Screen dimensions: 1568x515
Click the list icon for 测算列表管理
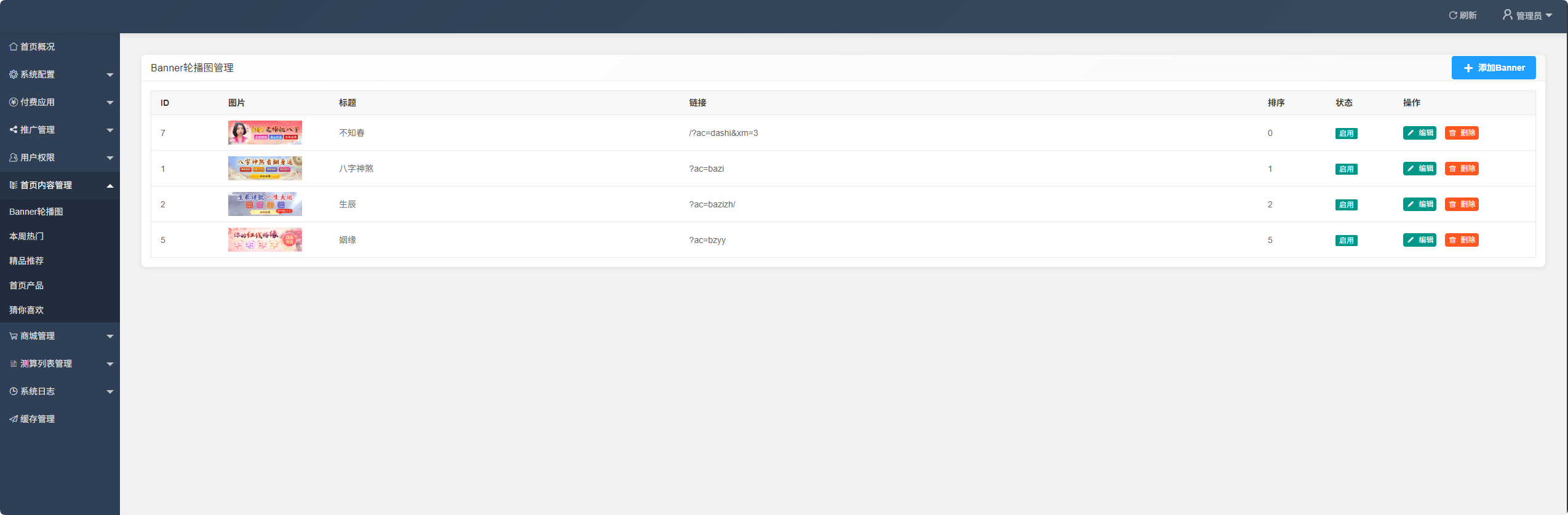[14, 364]
